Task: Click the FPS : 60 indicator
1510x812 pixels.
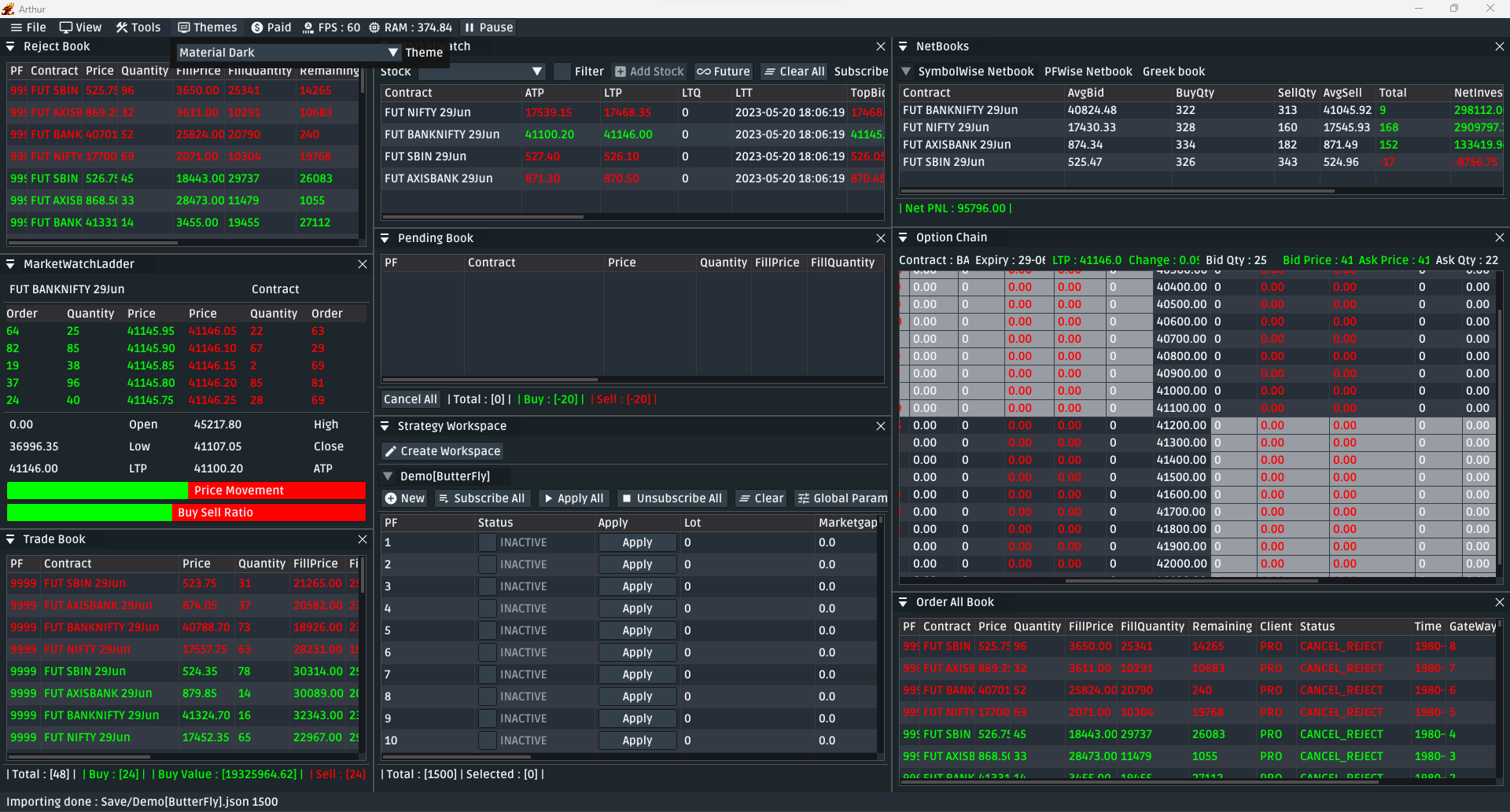Action: [331, 28]
